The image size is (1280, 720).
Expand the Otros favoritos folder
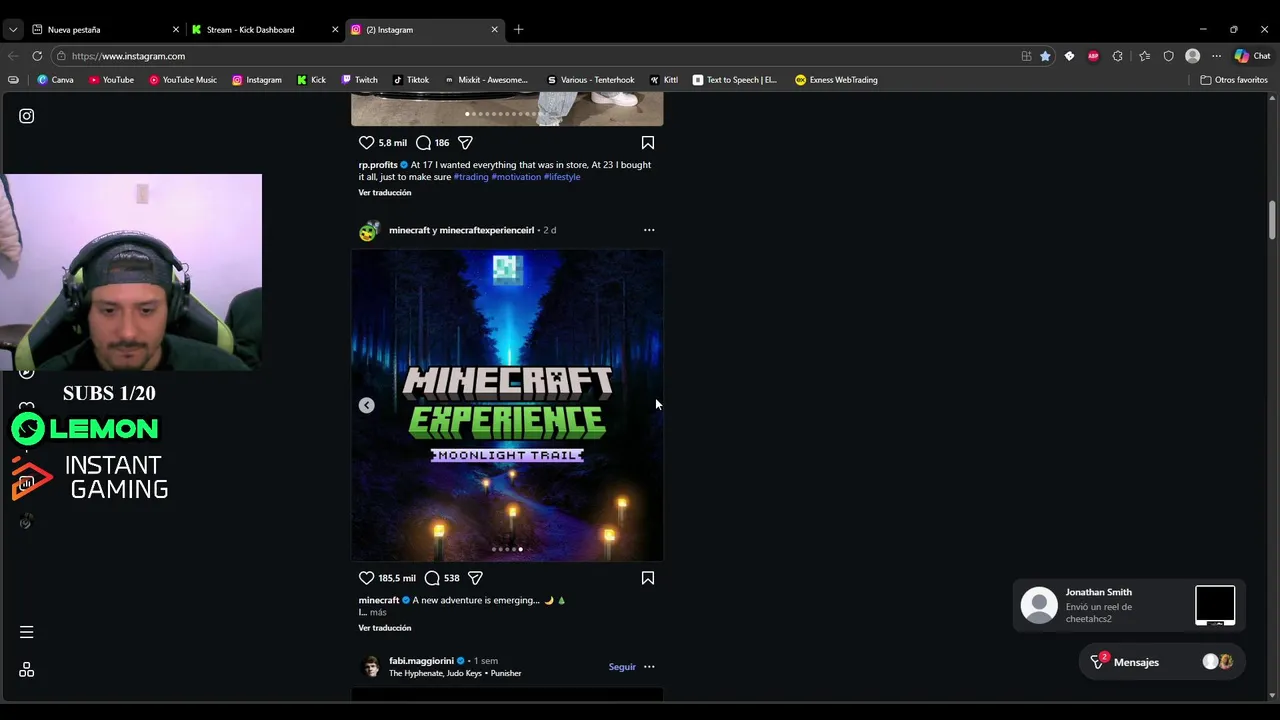click(1234, 80)
